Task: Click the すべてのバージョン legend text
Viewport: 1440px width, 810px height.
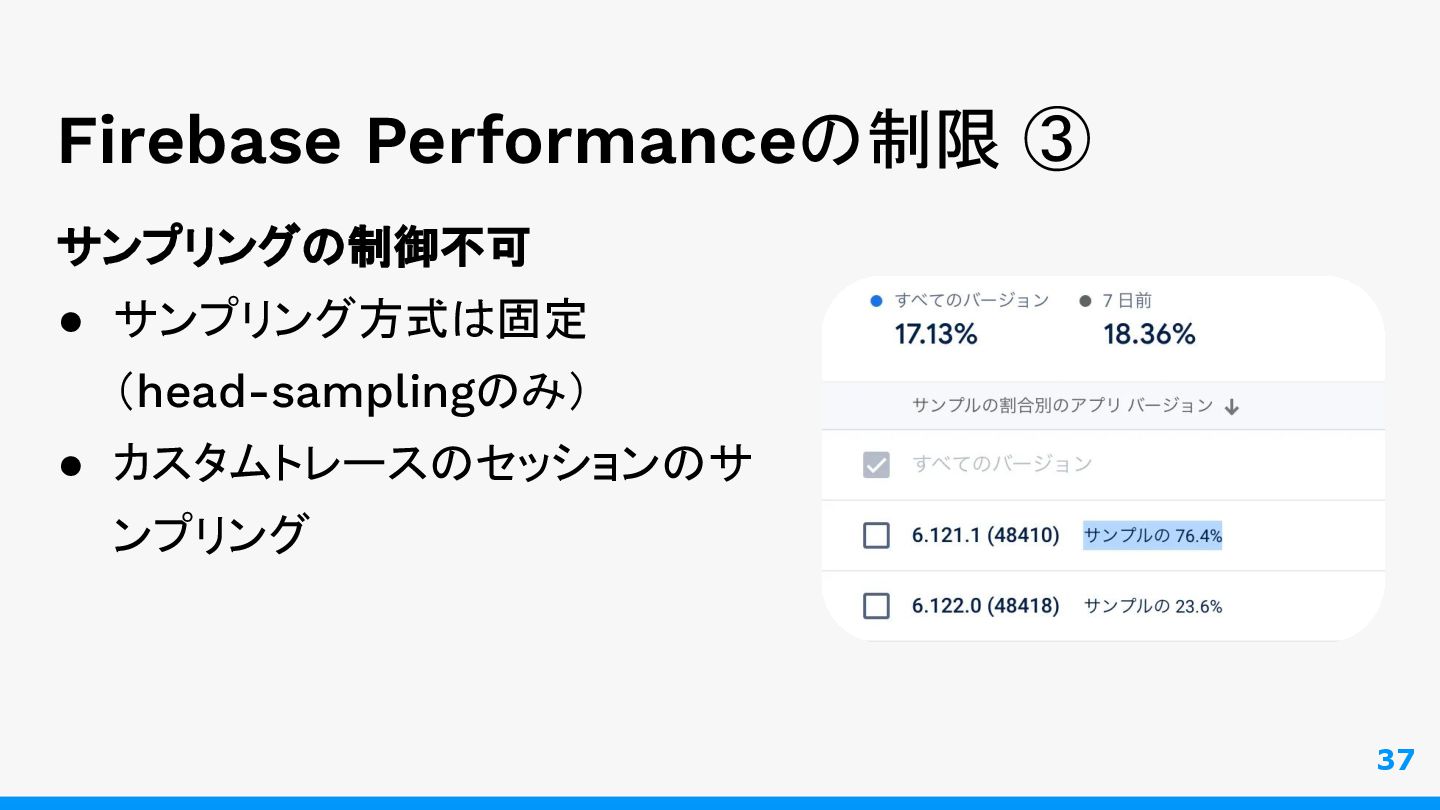Action: 972,300
